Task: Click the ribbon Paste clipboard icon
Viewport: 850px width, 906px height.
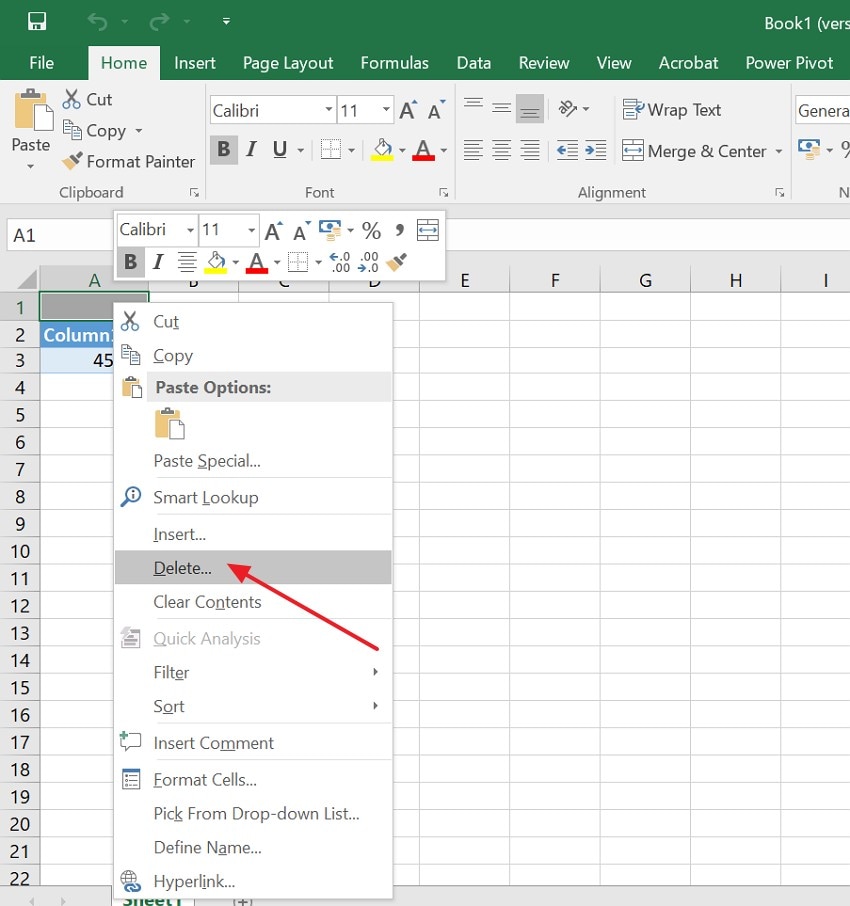Action: pos(32,110)
